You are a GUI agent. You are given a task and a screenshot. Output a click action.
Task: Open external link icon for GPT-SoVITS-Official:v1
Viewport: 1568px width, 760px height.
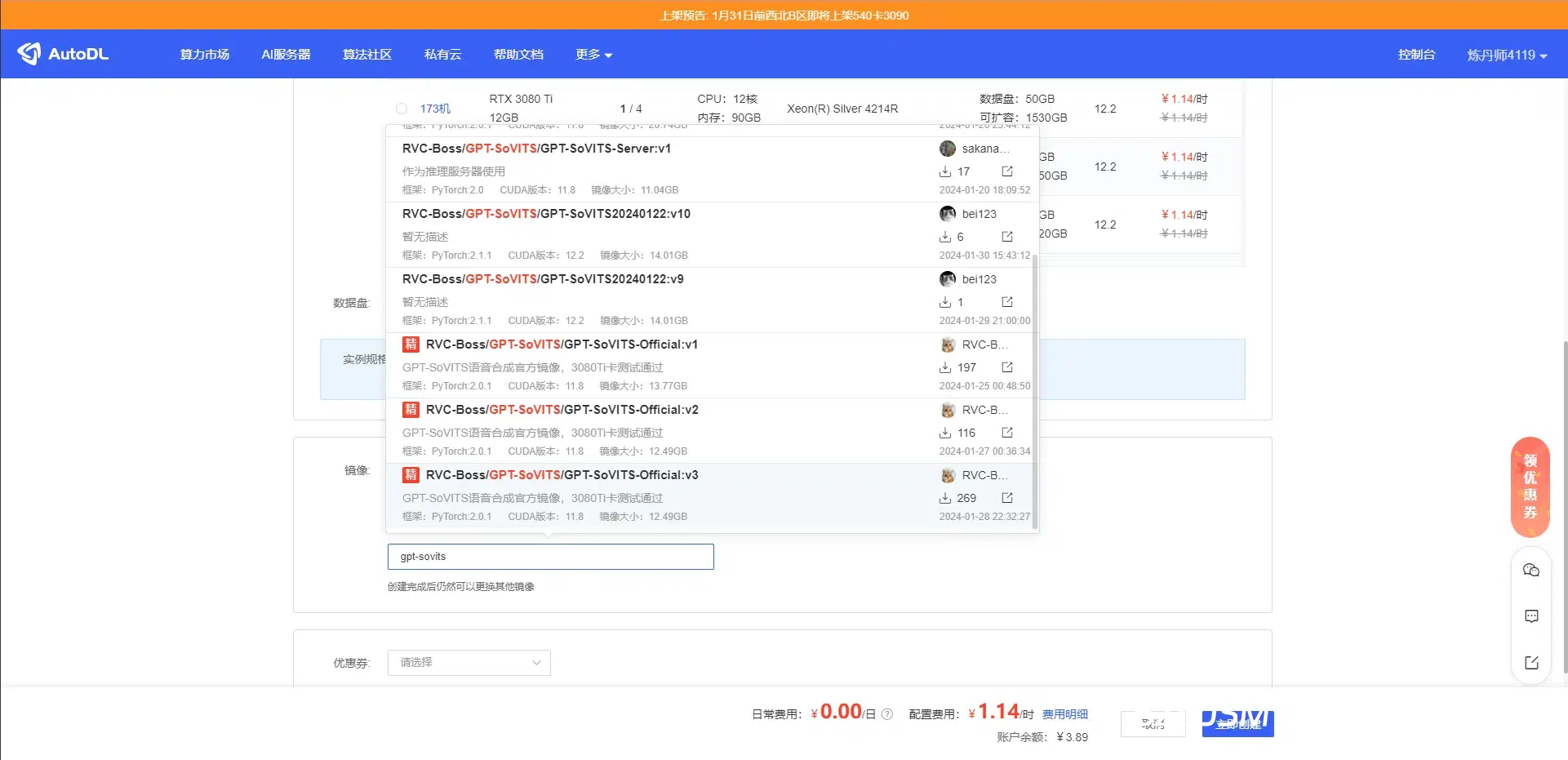tap(1007, 367)
